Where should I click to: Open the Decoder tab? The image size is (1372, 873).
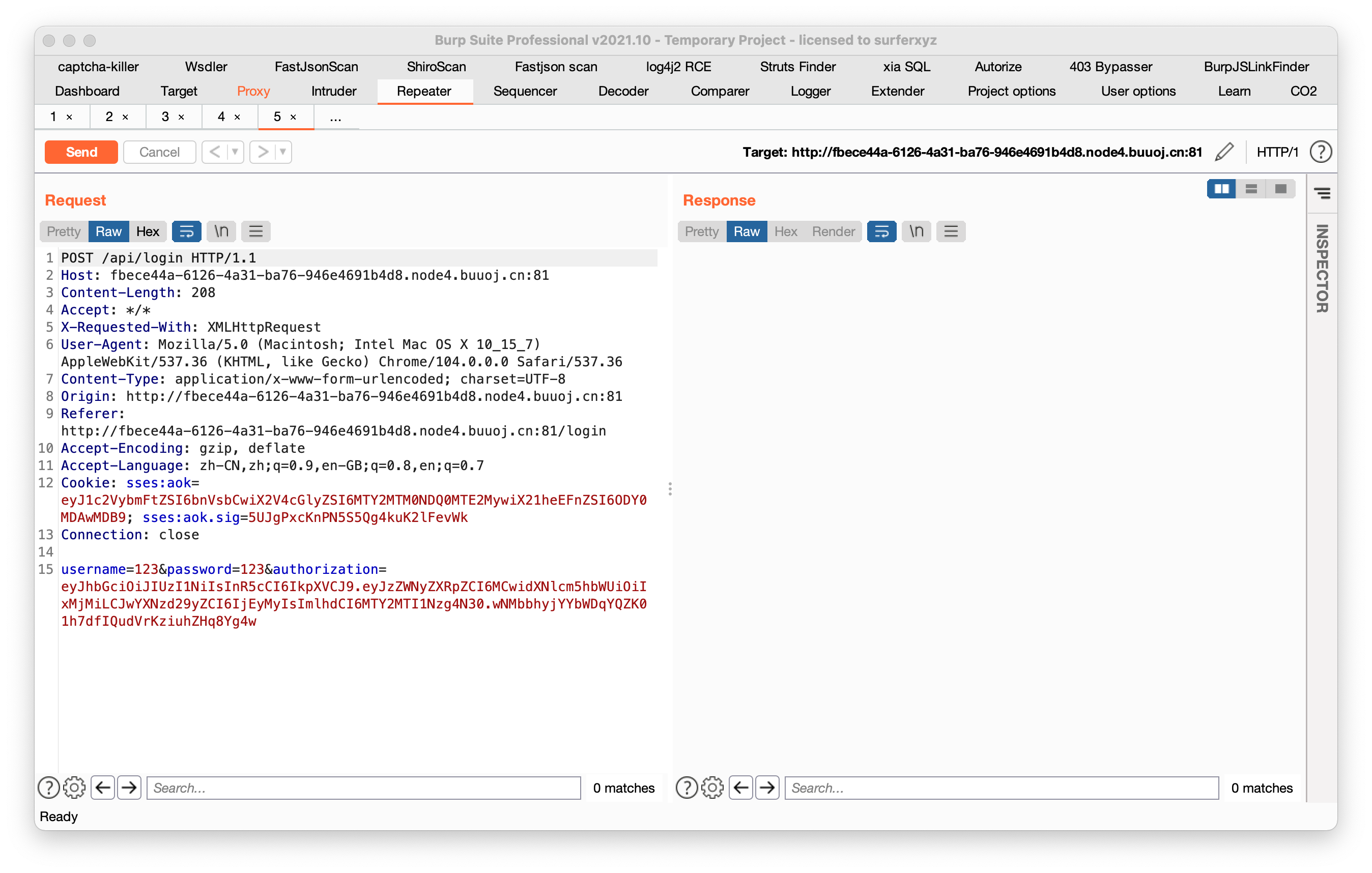pyautogui.click(x=623, y=91)
